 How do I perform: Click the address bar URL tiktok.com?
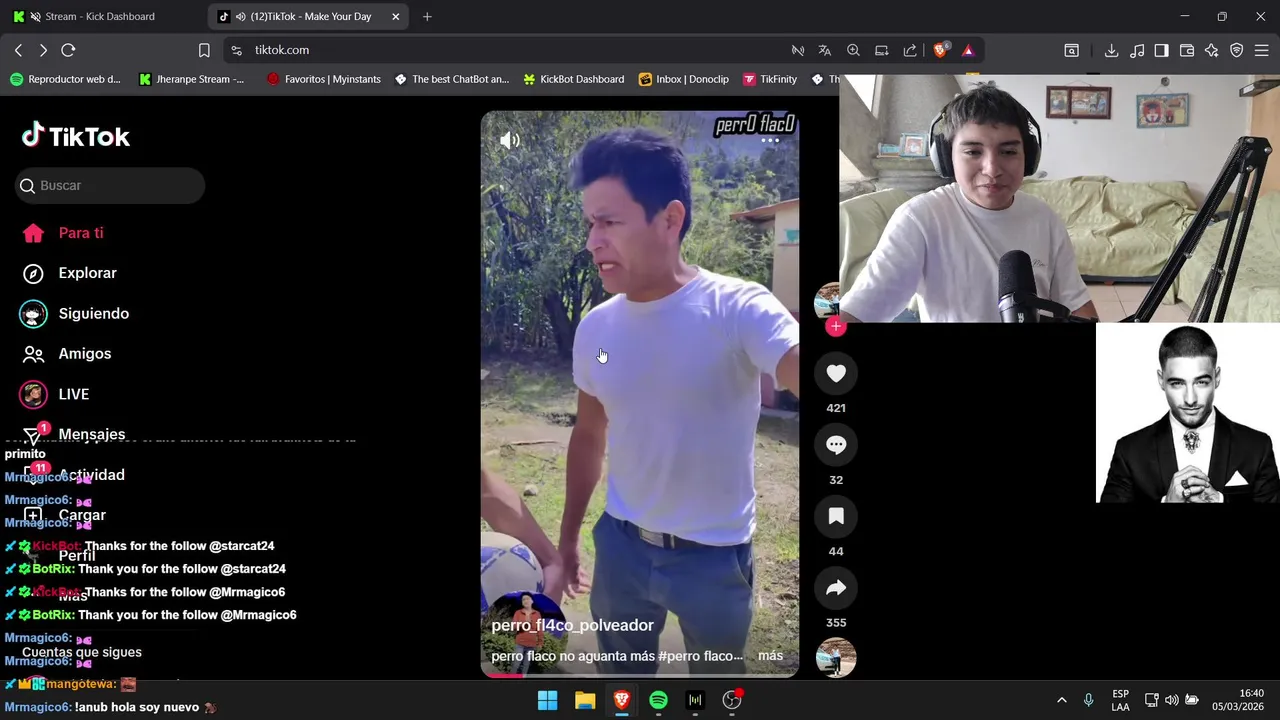(282, 50)
